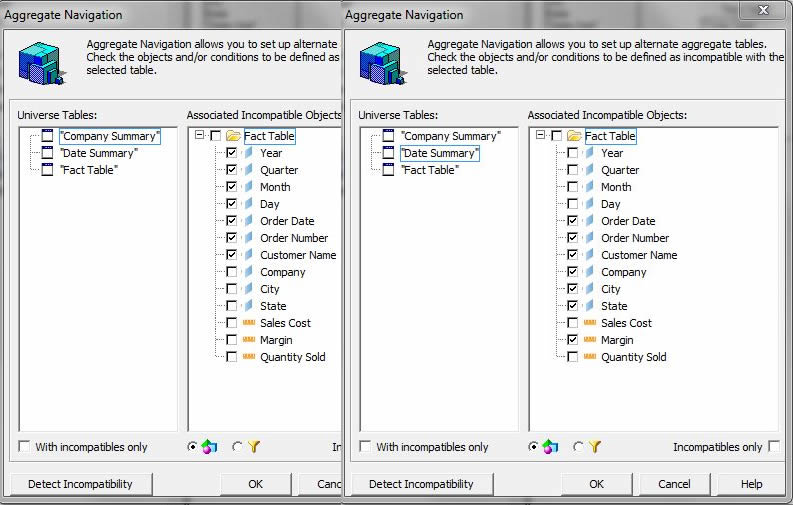Click Fact Table table icon in right Universe Tables
The height and width of the screenshot is (505, 793).
point(388,170)
